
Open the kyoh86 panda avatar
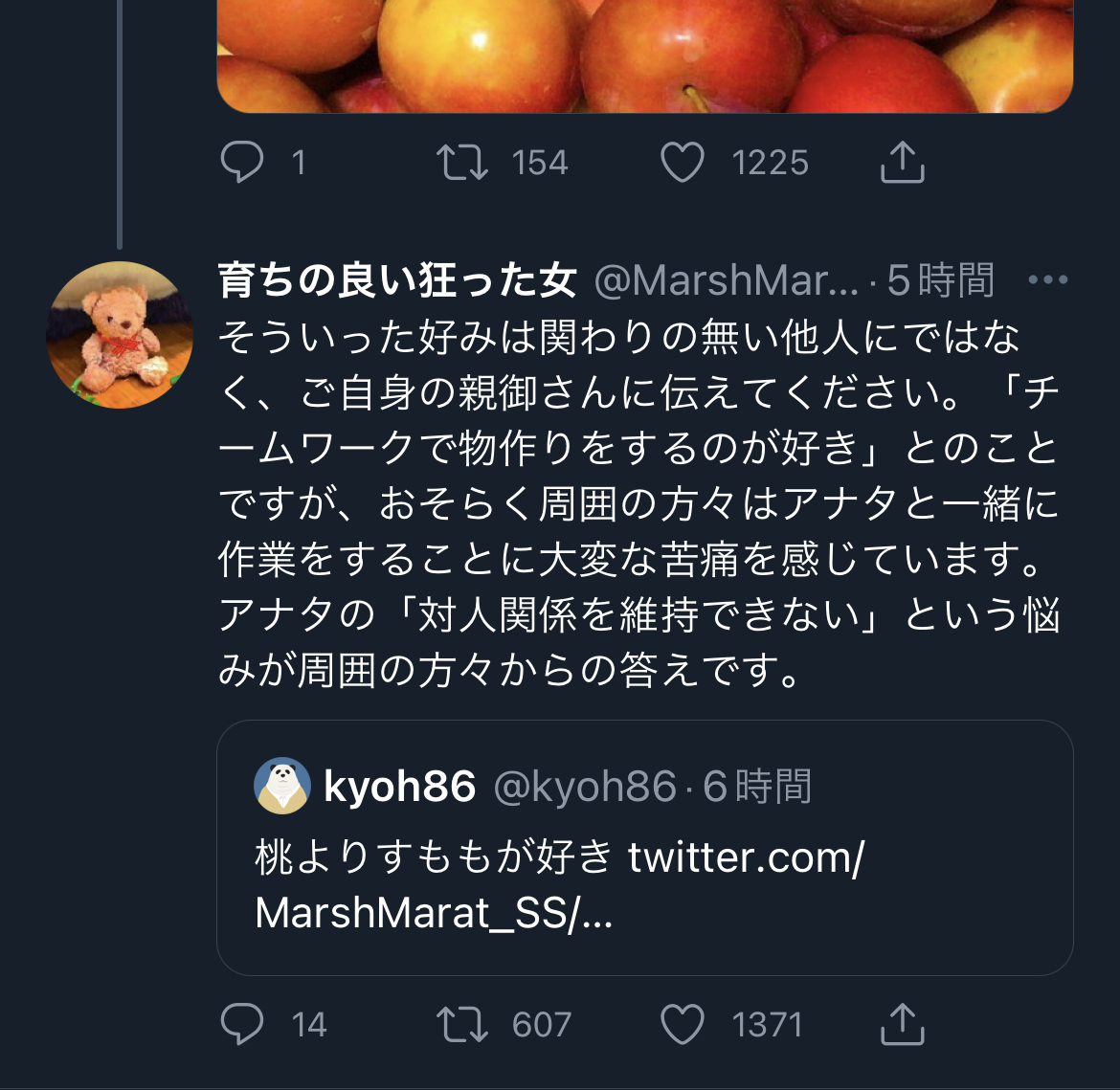click(282, 786)
